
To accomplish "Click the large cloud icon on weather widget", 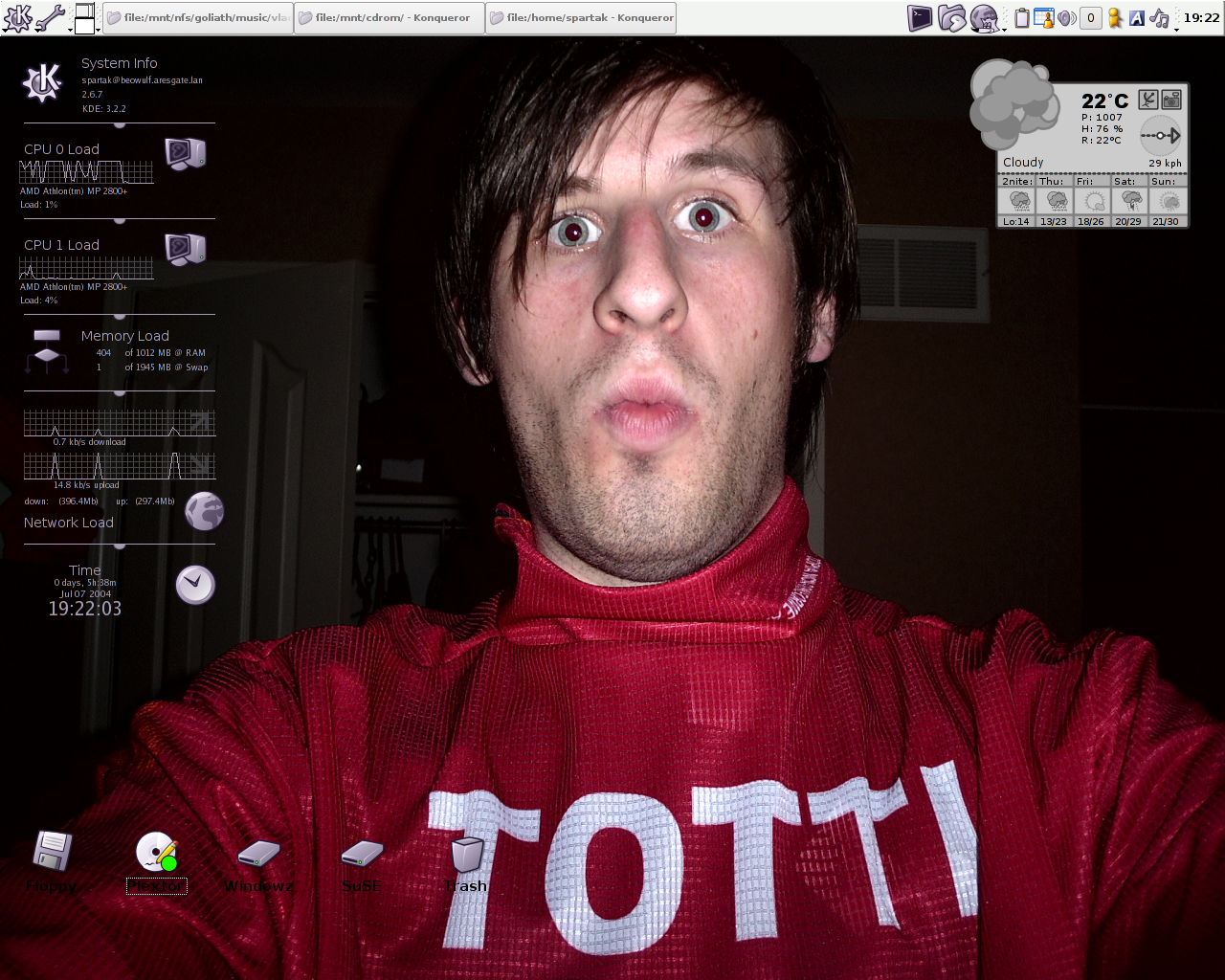I will tap(1013, 103).
